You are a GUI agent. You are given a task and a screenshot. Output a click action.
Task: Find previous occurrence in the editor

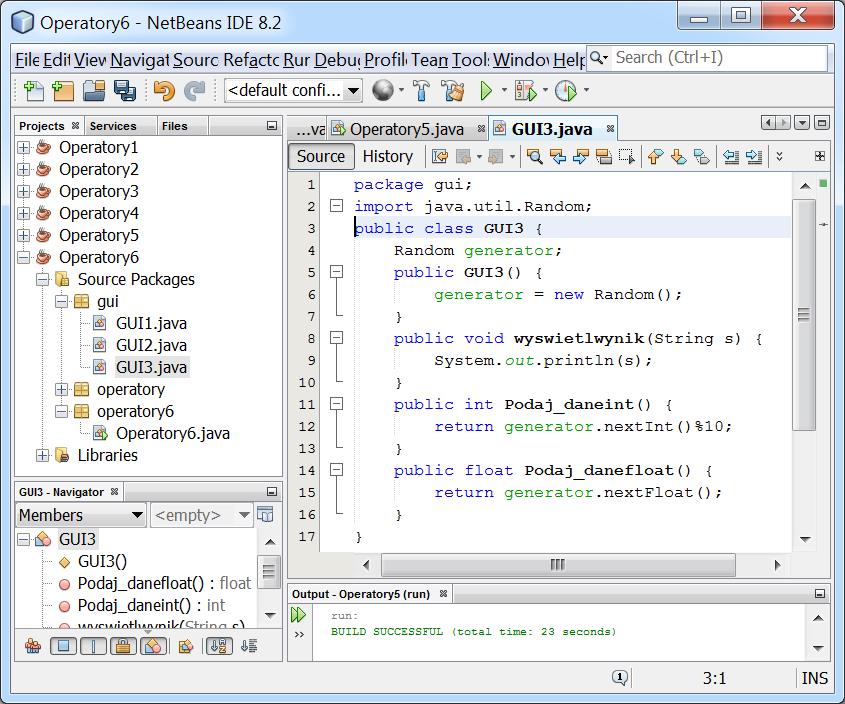[558, 156]
